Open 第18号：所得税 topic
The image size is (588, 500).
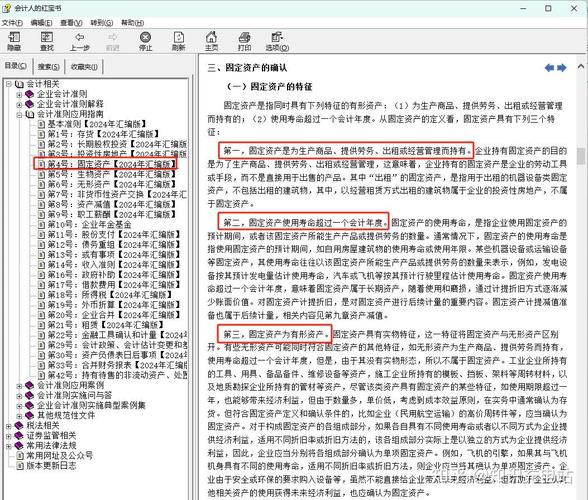tap(110, 295)
